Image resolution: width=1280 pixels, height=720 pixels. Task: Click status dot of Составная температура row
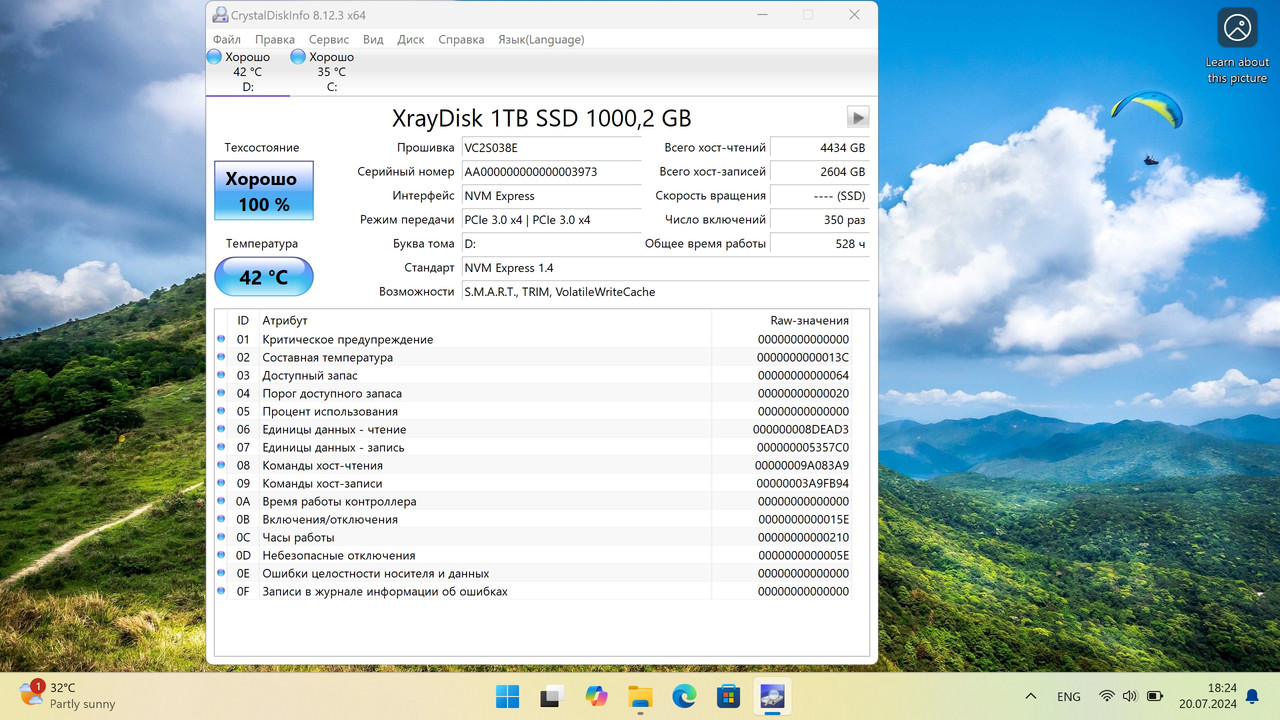pos(221,357)
